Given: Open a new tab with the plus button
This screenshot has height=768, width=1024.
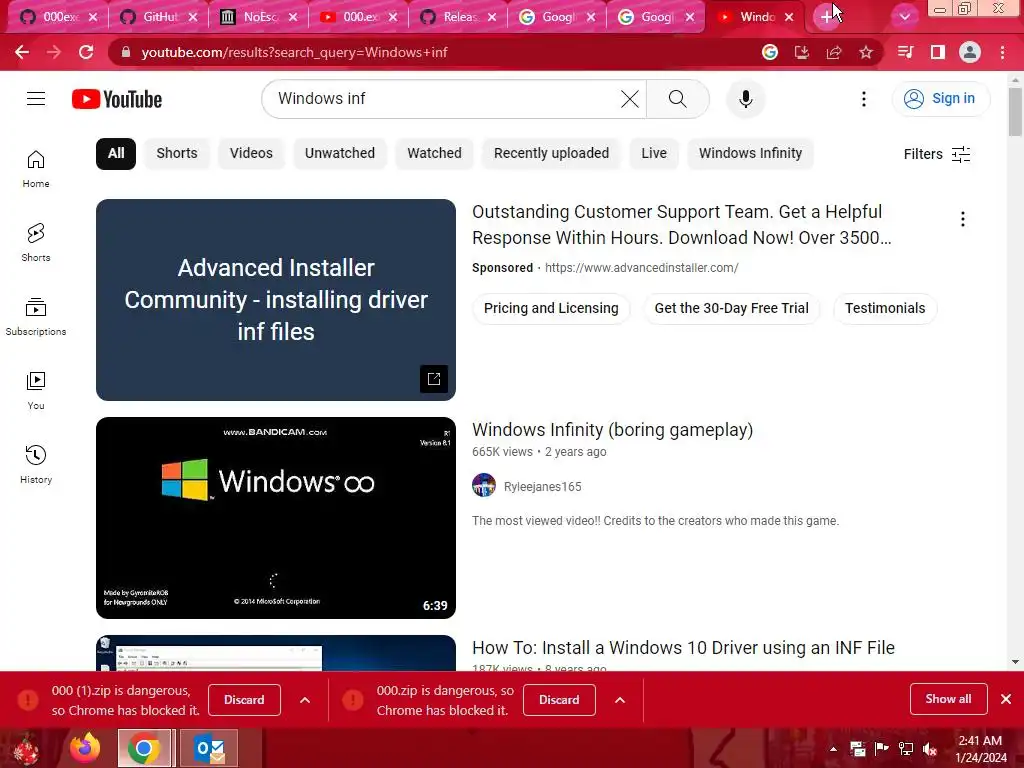Looking at the screenshot, I should pyautogui.click(x=826, y=17).
